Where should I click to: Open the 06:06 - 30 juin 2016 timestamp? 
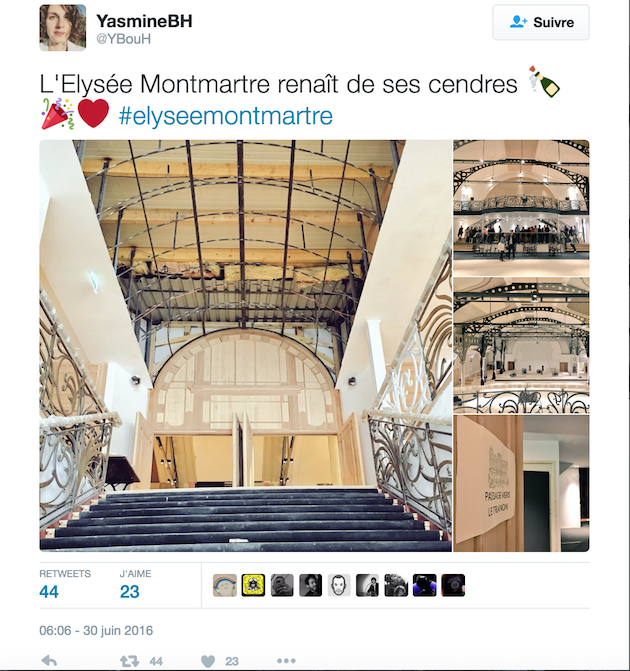click(96, 630)
